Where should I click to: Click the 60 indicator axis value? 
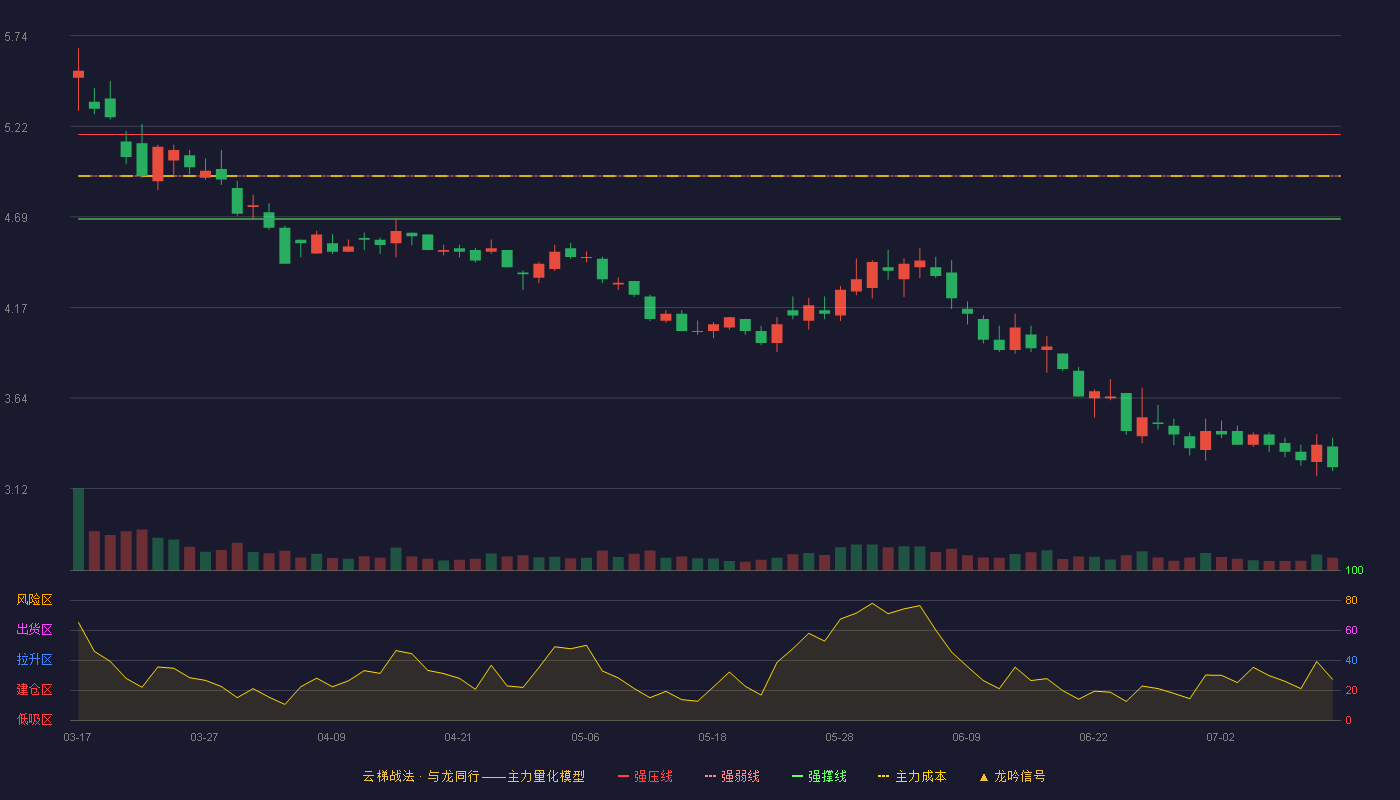click(x=1351, y=630)
